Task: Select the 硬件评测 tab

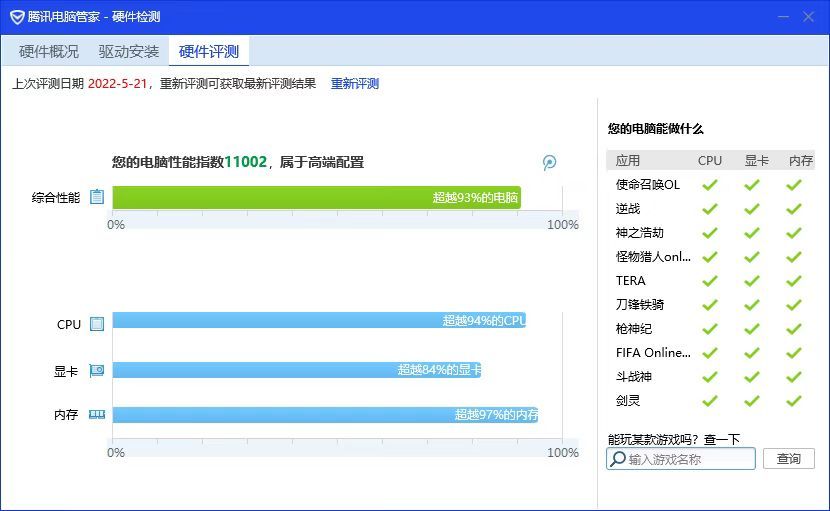Action: pos(209,51)
